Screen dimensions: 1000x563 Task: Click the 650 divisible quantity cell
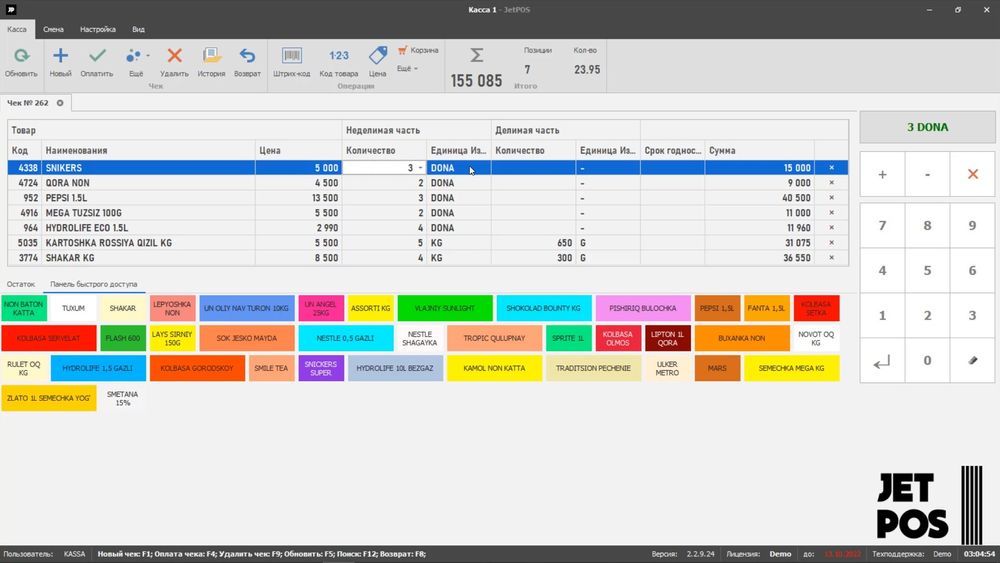[533, 243]
